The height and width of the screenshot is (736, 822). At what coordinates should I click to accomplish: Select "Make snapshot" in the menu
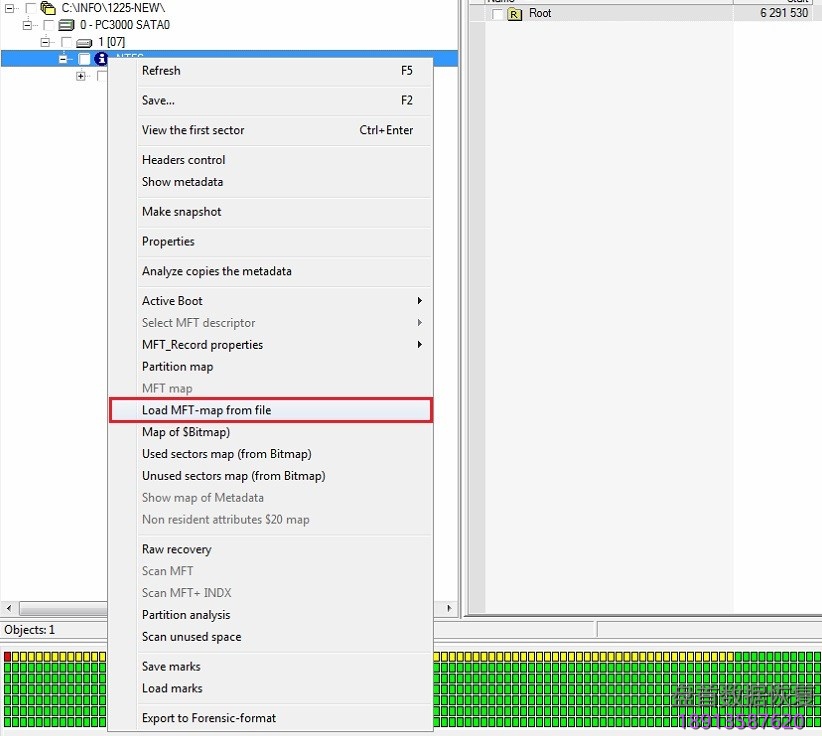point(181,211)
